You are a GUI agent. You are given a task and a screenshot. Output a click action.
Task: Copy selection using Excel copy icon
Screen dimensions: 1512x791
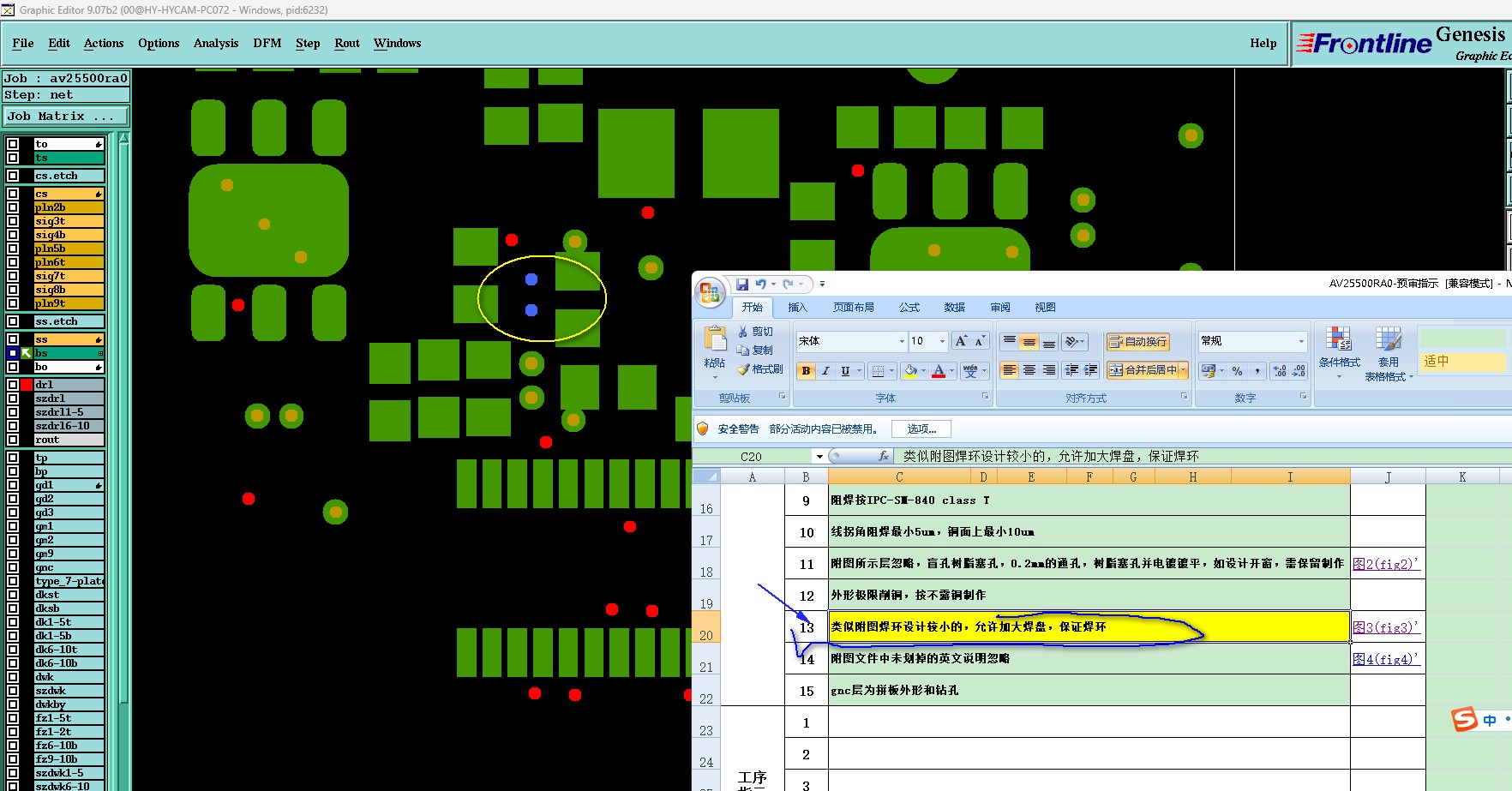pos(743,351)
